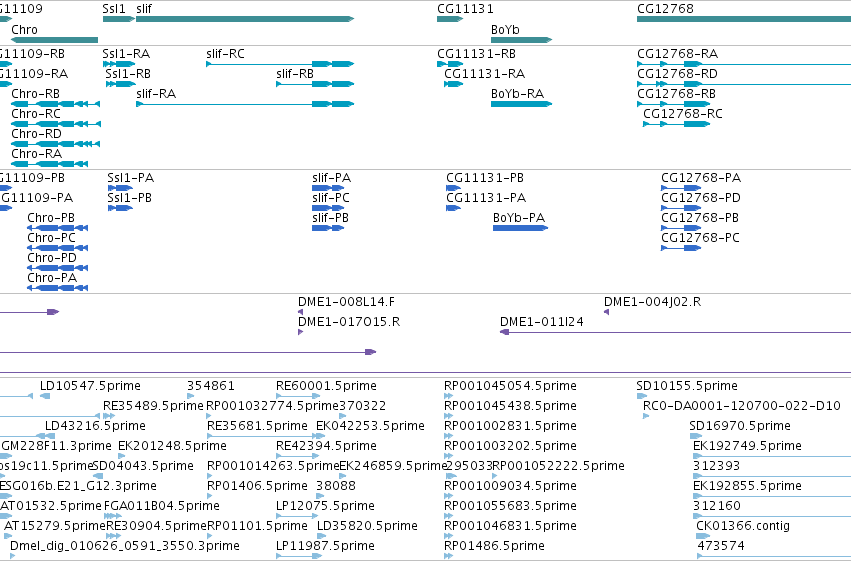Select the BoYb gene label

tap(505, 30)
